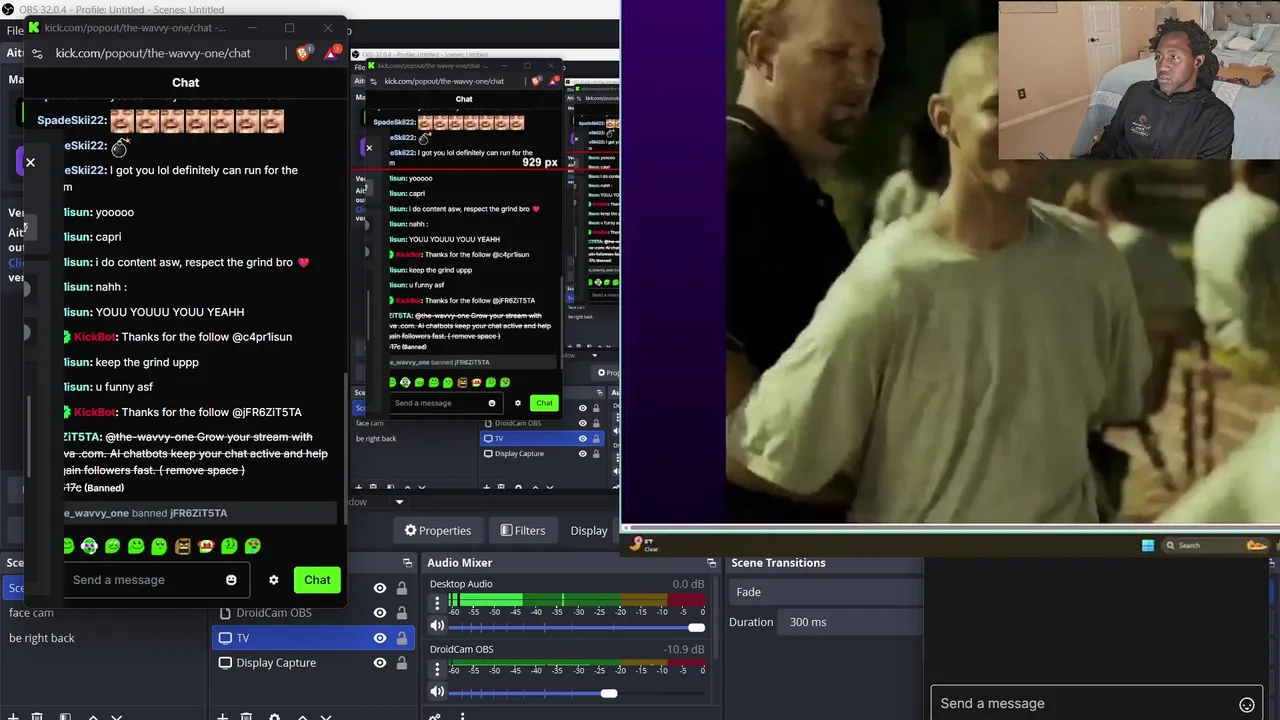
Task: Mute DroidCam OBS audio speaker icon
Action: point(437,691)
